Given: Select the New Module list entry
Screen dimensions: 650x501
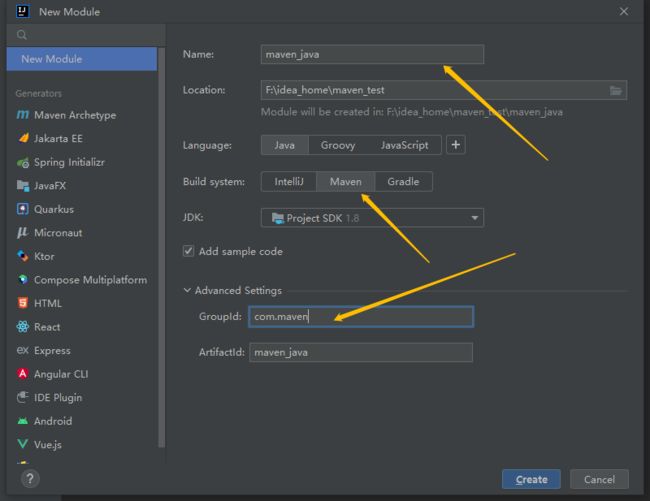Looking at the screenshot, I should click(82, 59).
